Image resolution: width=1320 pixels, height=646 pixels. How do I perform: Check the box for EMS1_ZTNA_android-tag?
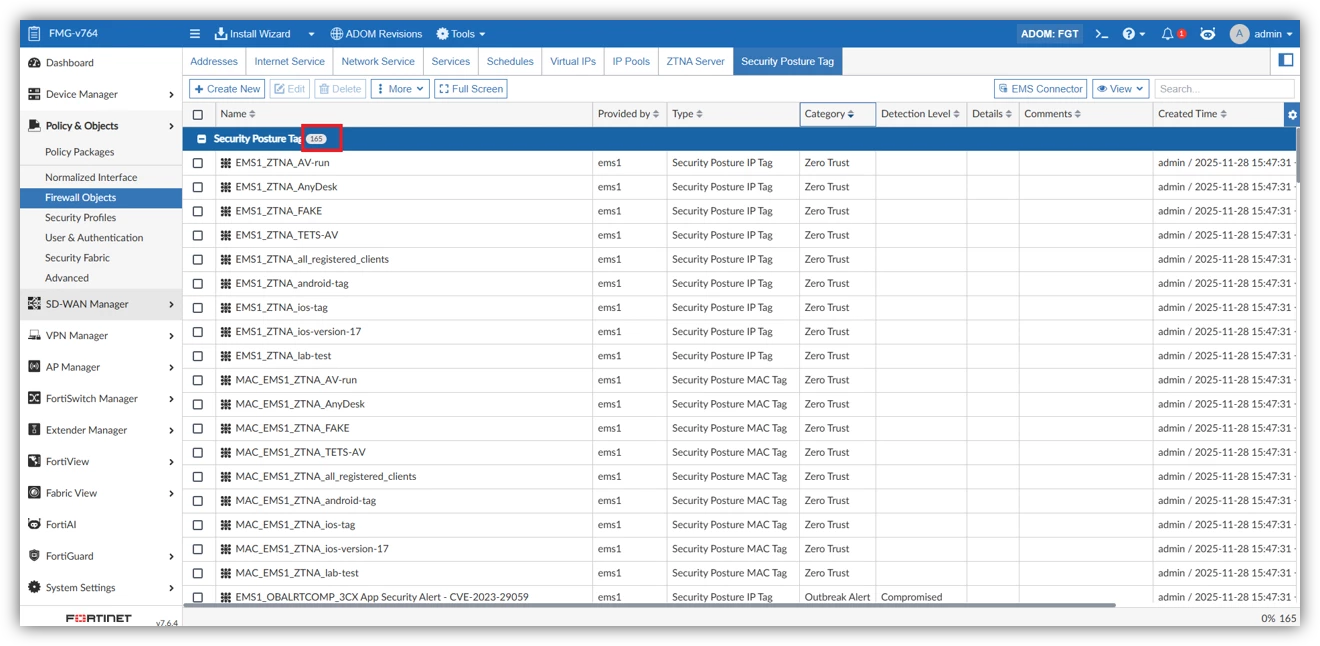(198, 284)
